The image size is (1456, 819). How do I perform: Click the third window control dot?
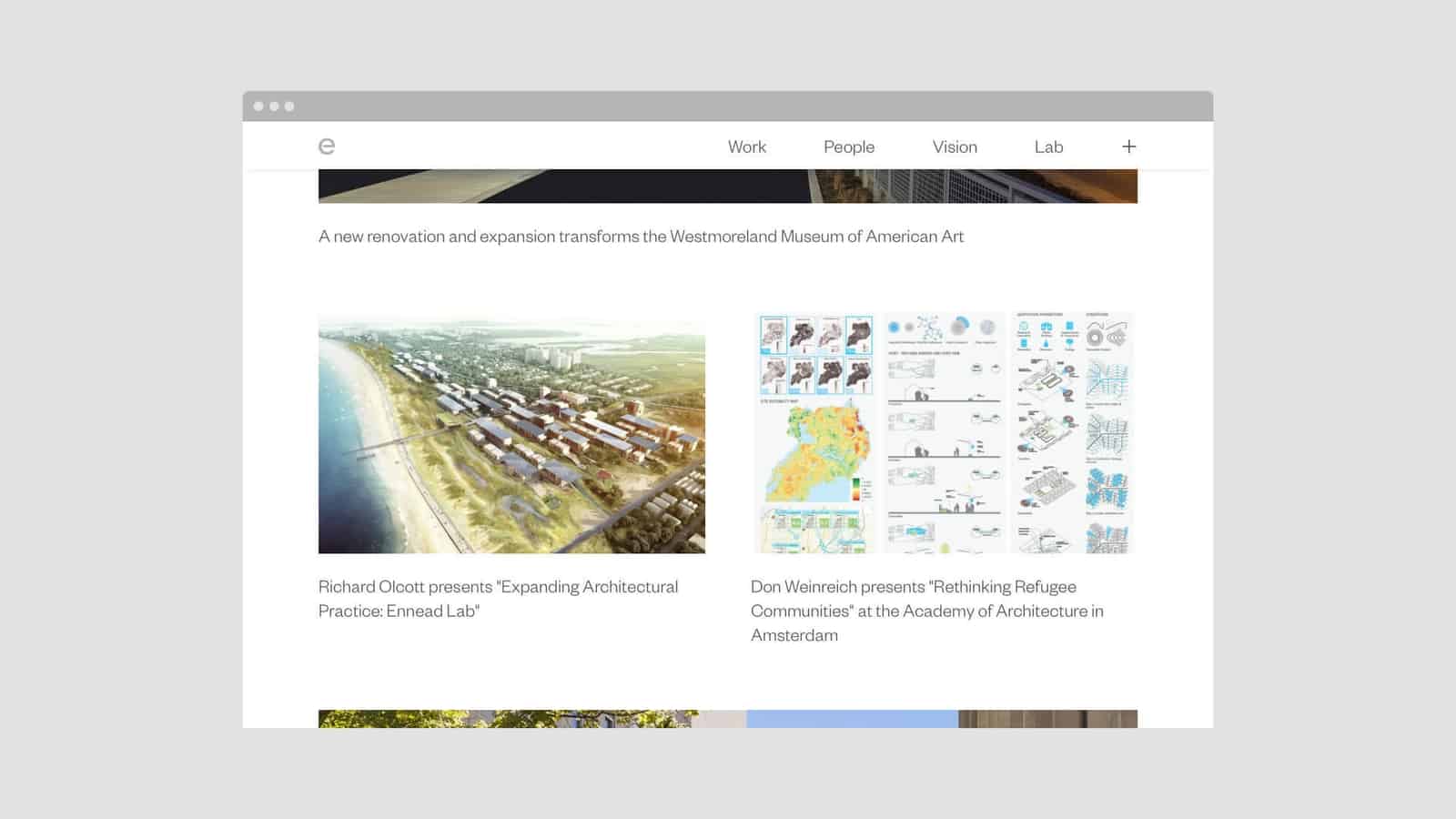click(289, 106)
